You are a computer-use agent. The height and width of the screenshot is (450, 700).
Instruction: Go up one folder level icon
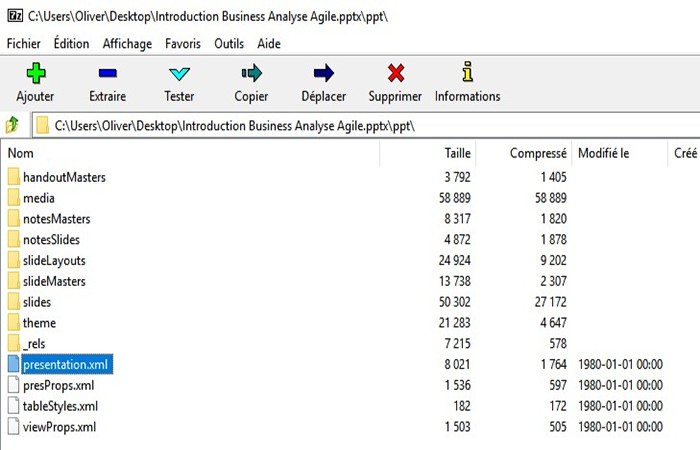pos(12,125)
